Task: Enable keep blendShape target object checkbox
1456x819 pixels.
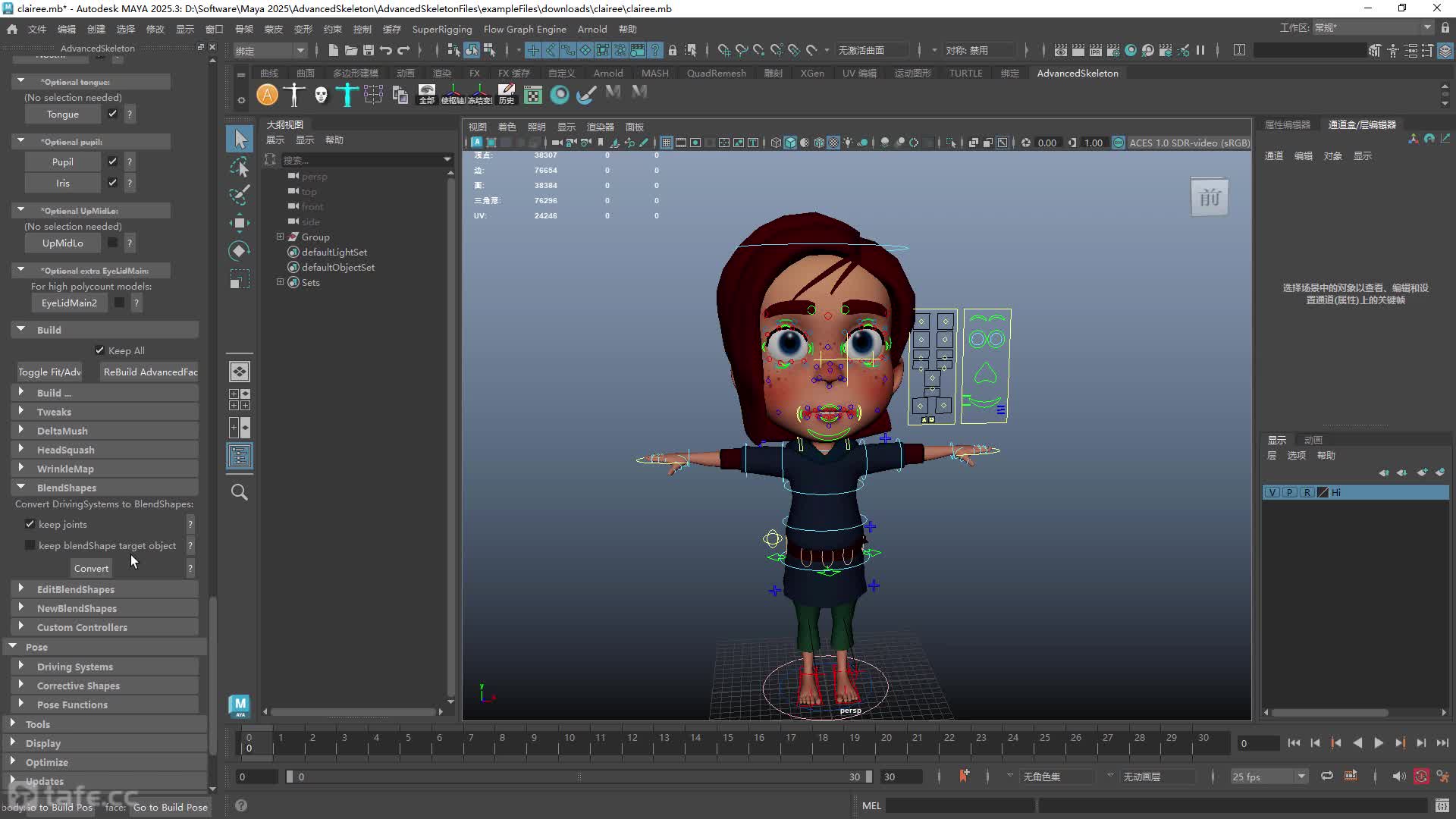Action: pyautogui.click(x=30, y=545)
